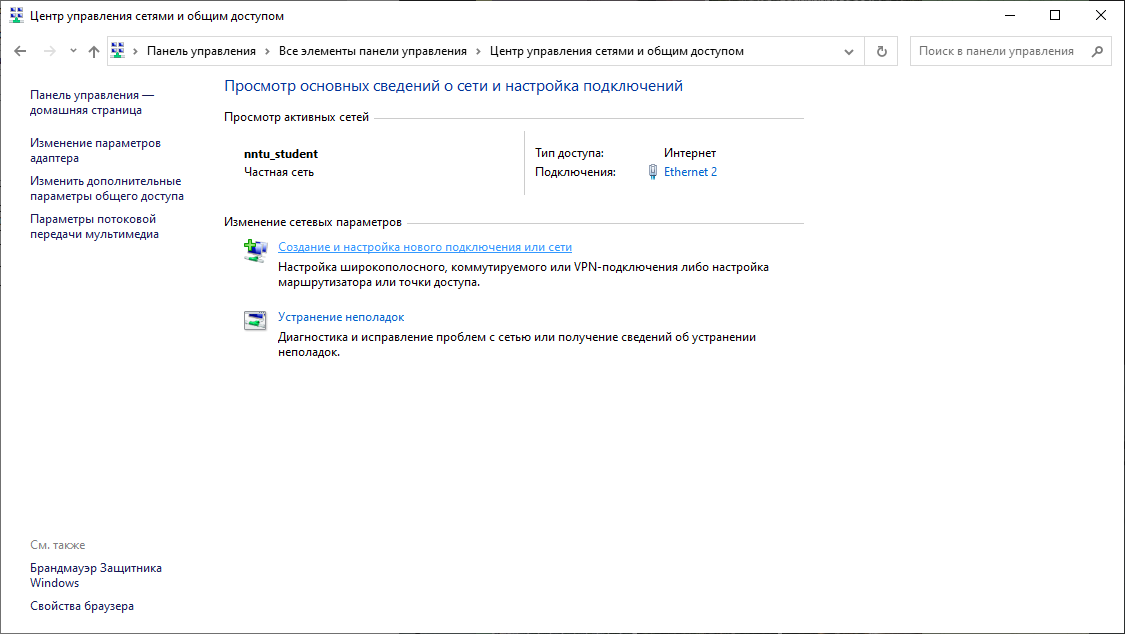This screenshot has width=1125, height=635.
Task: Expand chevron after 'Панель управления' breadcrumb
Action: 268,52
